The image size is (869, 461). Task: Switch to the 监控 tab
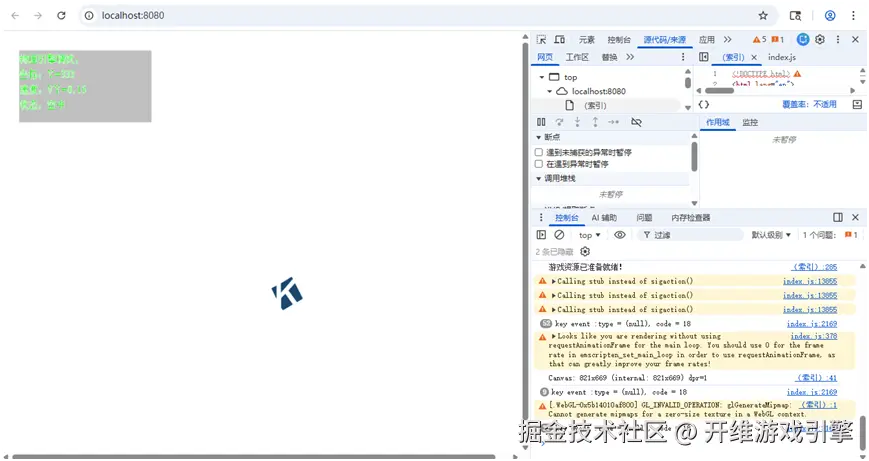coord(750,122)
